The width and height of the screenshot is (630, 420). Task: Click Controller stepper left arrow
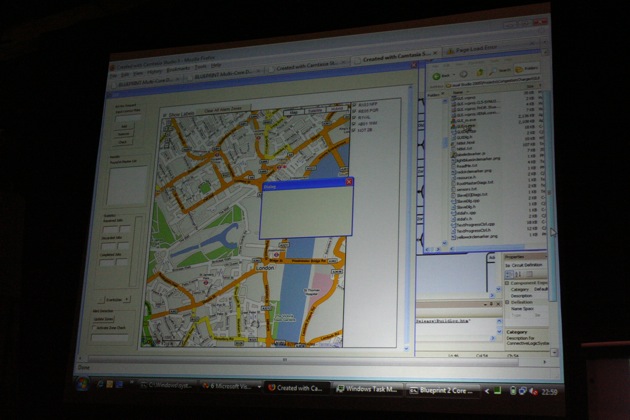tap(101, 299)
